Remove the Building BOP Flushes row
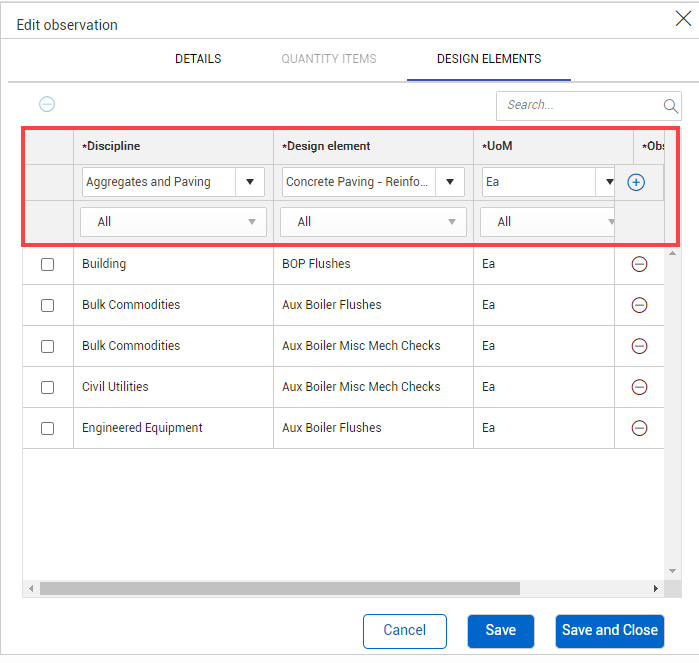The image size is (699, 663). (639, 265)
